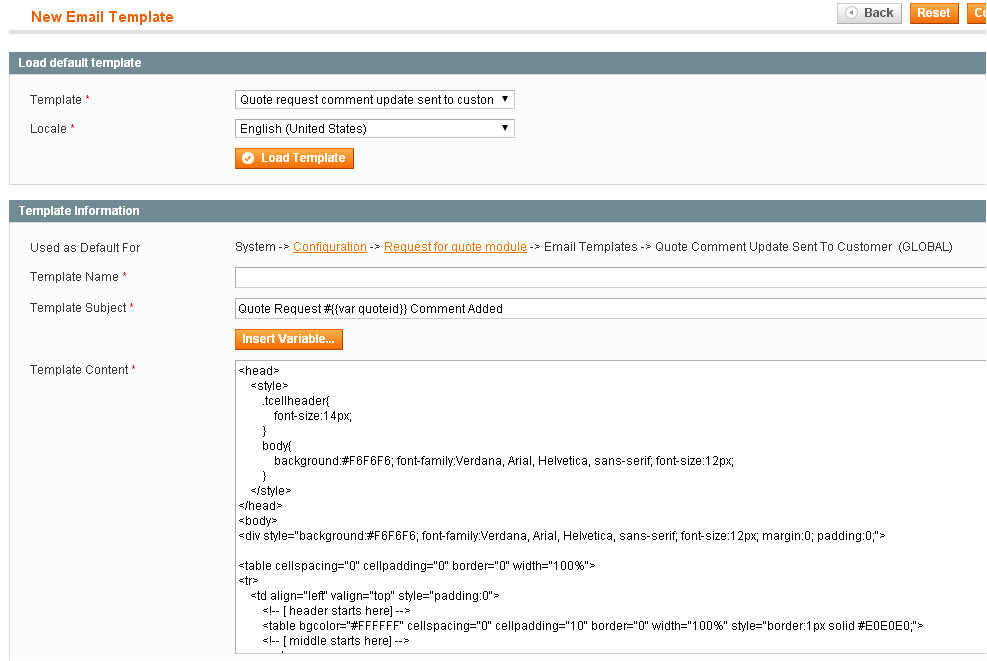The width and height of the screenshot is (987, 661).
Task: Click the '(GLOBAL)' scope text
Action: (925, 247)
